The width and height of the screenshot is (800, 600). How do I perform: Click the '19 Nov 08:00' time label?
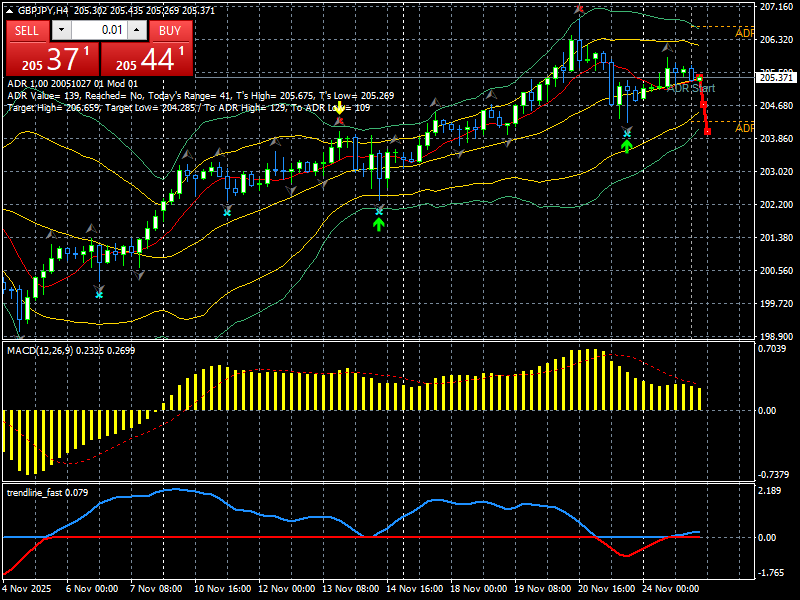click(x=542, y=589)
